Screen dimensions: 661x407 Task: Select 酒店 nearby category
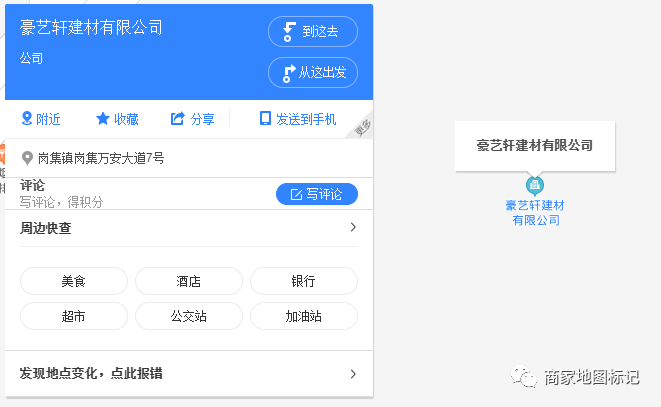pos(189,281)
